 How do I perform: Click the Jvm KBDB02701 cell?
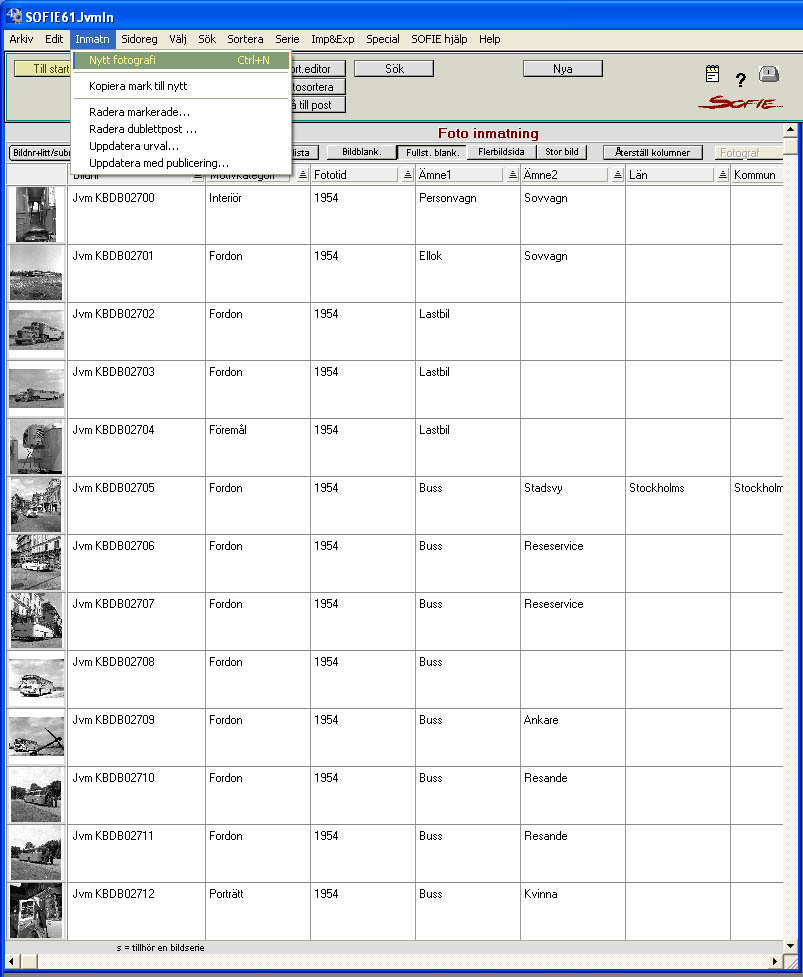[x=136, y=274]
